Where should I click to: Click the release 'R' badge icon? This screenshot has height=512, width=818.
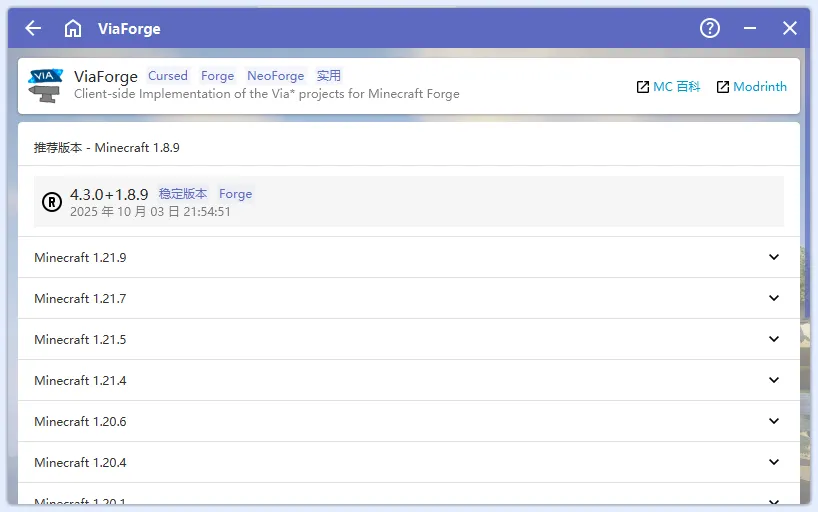(x=52, y=202)
